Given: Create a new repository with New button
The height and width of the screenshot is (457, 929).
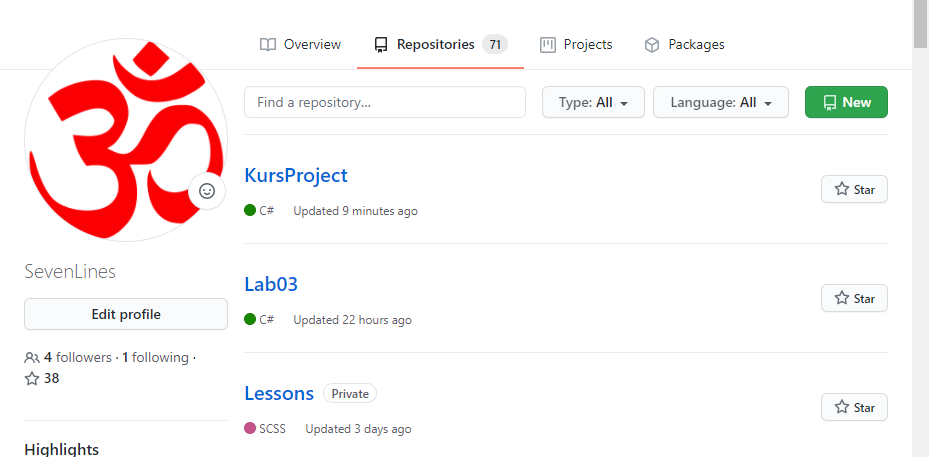Looking at the screenshot, I should click(x=846, y=102).
